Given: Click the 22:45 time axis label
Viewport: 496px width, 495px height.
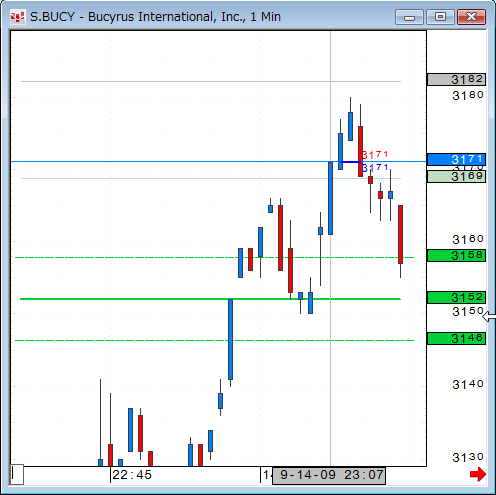Looking at the screenshot, I should coord(132,475).
